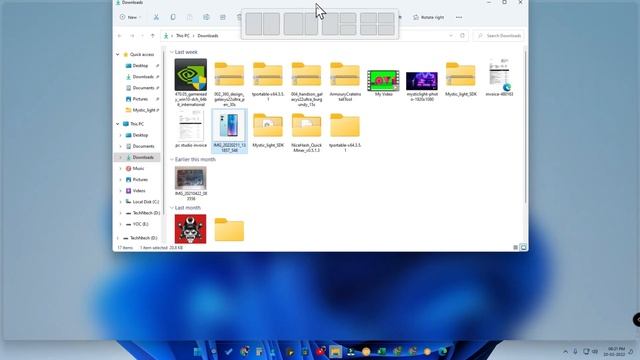640x360 pixels.
Task: Go back with the back arrow
Action: [120, 36]
